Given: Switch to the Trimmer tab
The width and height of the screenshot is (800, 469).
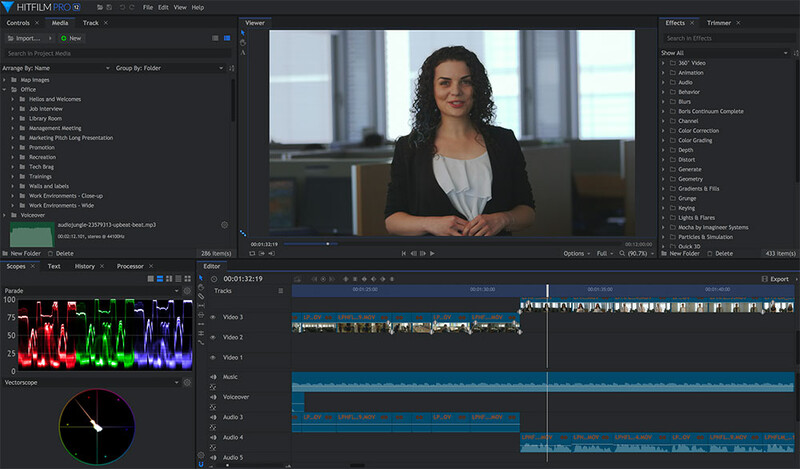Looking at the screenshot, I should coord(719,23).
